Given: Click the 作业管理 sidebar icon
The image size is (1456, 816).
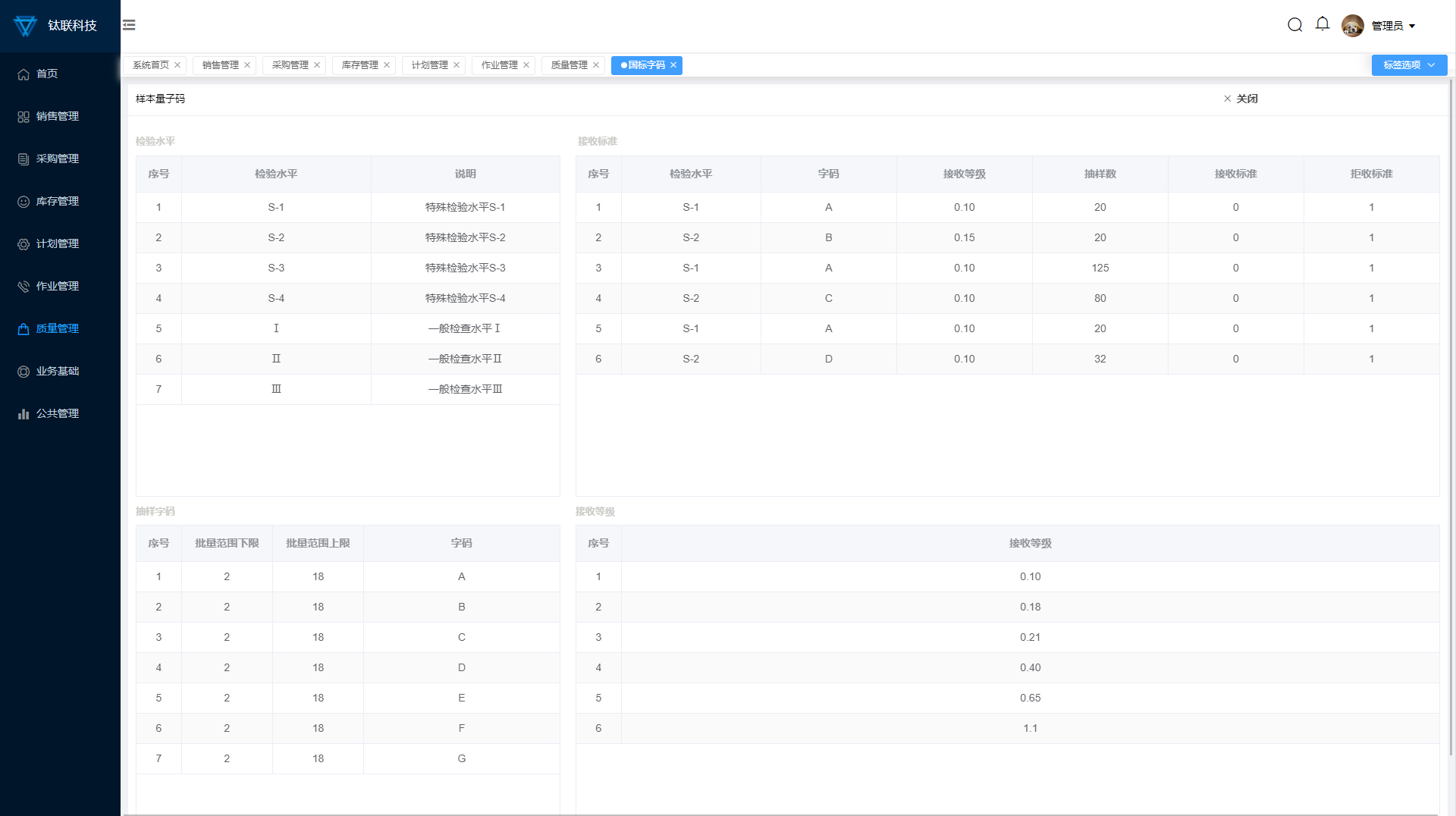Looking at the screenshot, I should tap(24, 287).
